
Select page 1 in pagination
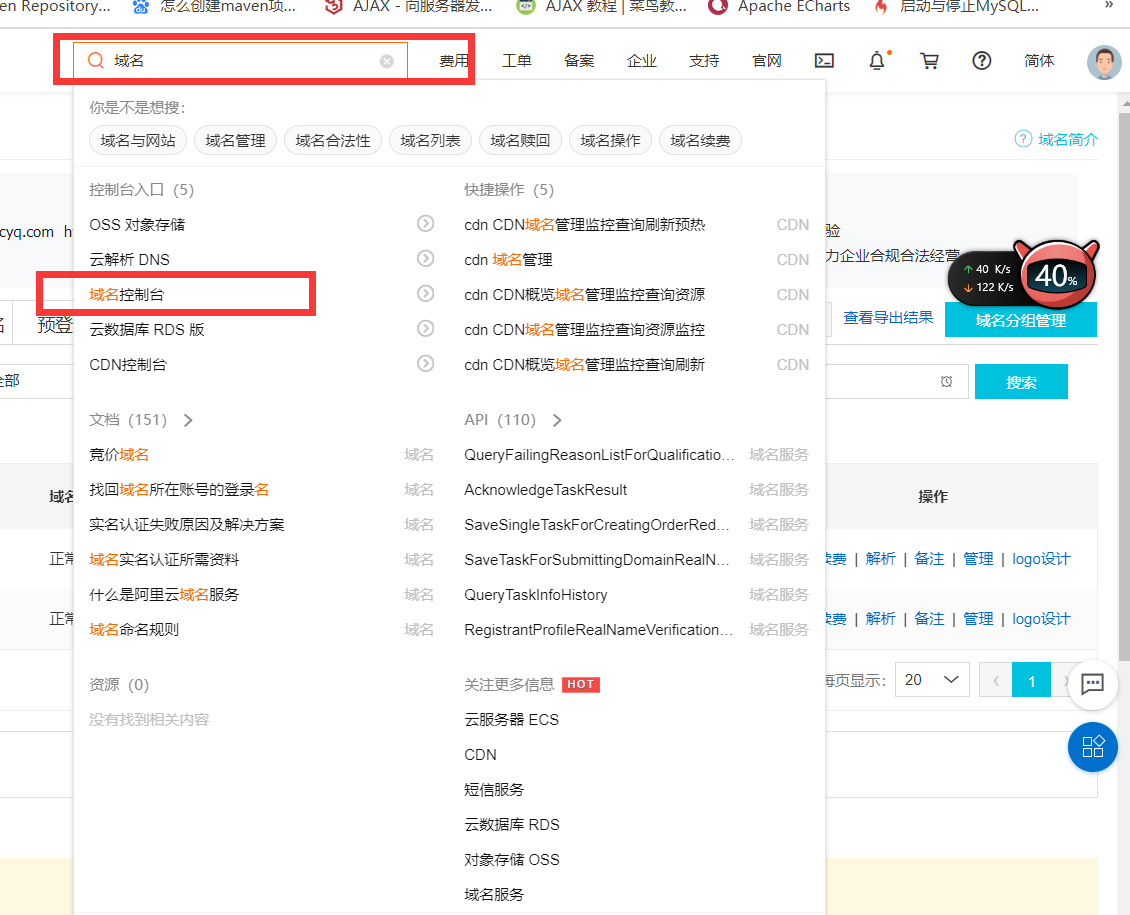[1031, 680]
